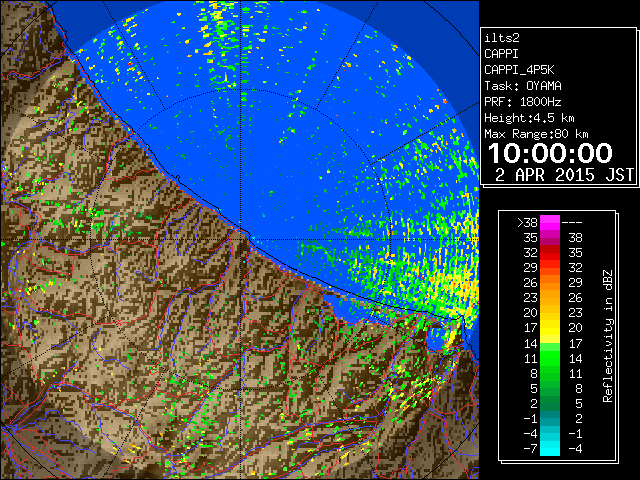Click 'Height:4.5 km' info line
Screen dimensions: 640x480
tap(529, 118)
